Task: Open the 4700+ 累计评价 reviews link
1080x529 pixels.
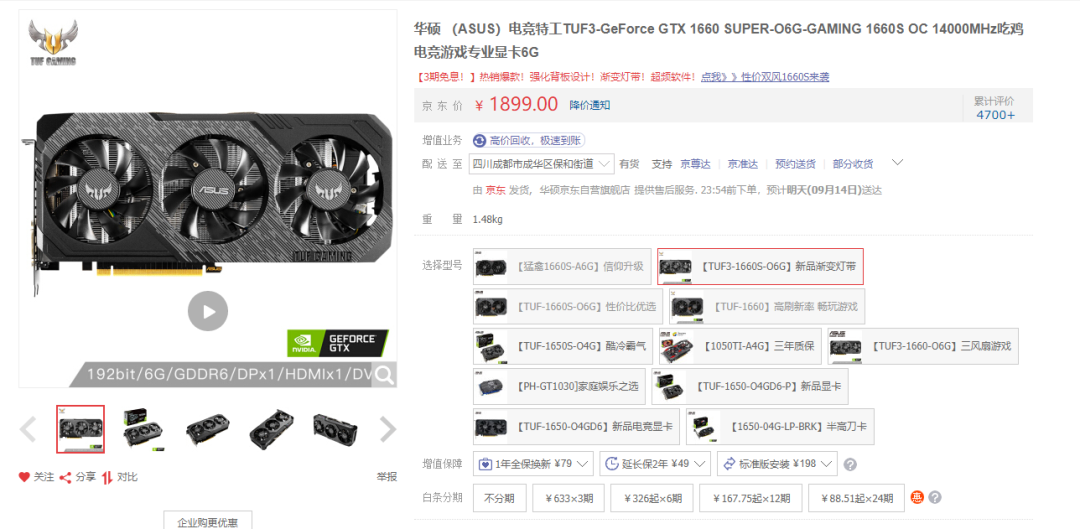Action: pyautogui.click(x=995, y=114)
